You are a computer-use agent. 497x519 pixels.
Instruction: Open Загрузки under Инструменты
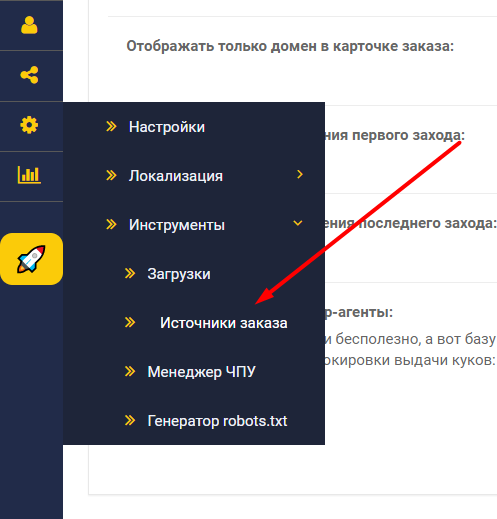[x=179, y=274]
